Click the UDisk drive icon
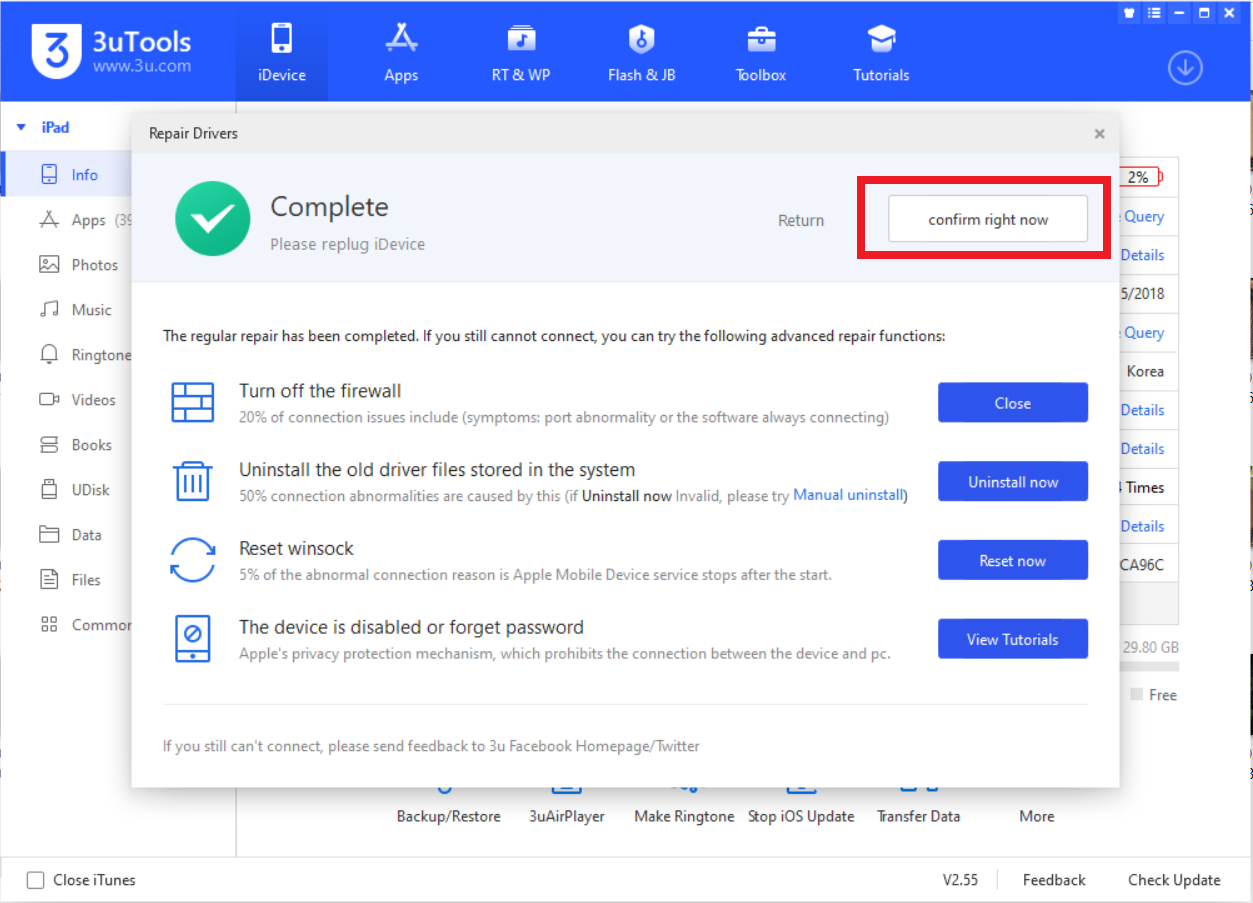1253x903 pixels. click(49, 490)
